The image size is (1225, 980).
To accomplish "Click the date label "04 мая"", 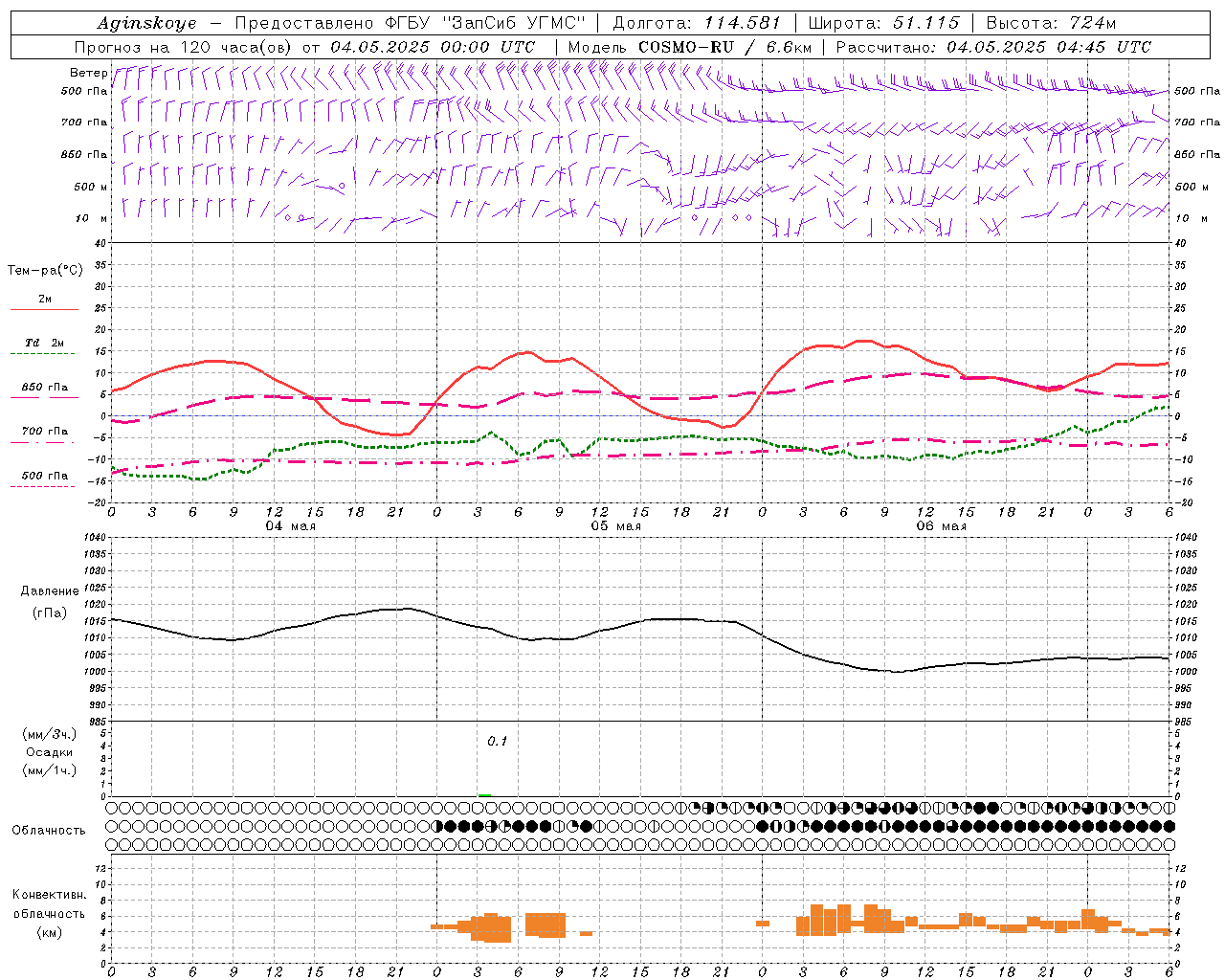I will click(x=290, y=526).
